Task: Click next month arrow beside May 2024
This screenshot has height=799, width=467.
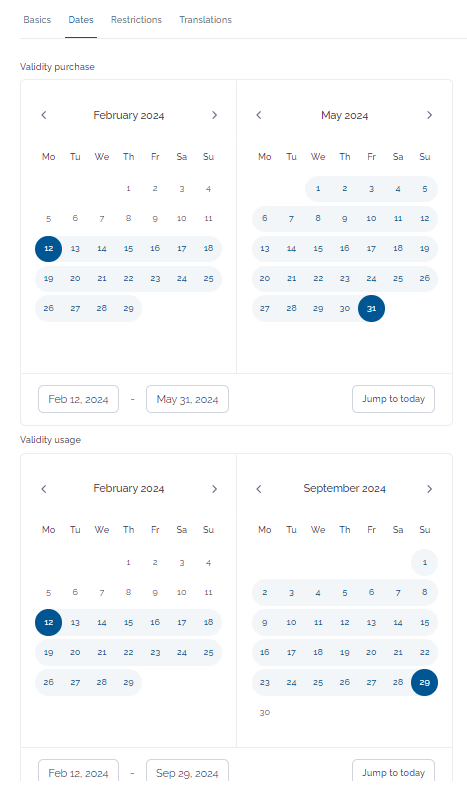Action: (429, 115)
